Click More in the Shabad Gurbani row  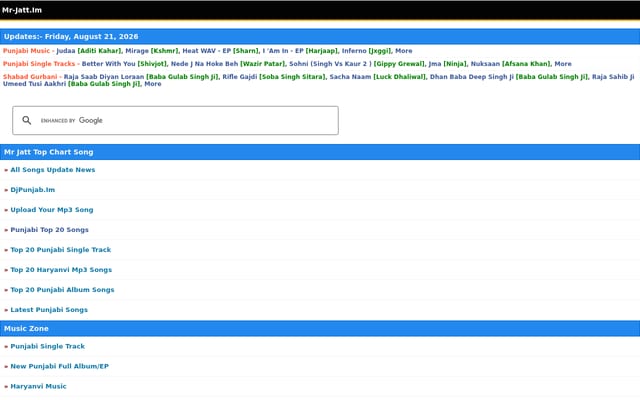point(153,84)
